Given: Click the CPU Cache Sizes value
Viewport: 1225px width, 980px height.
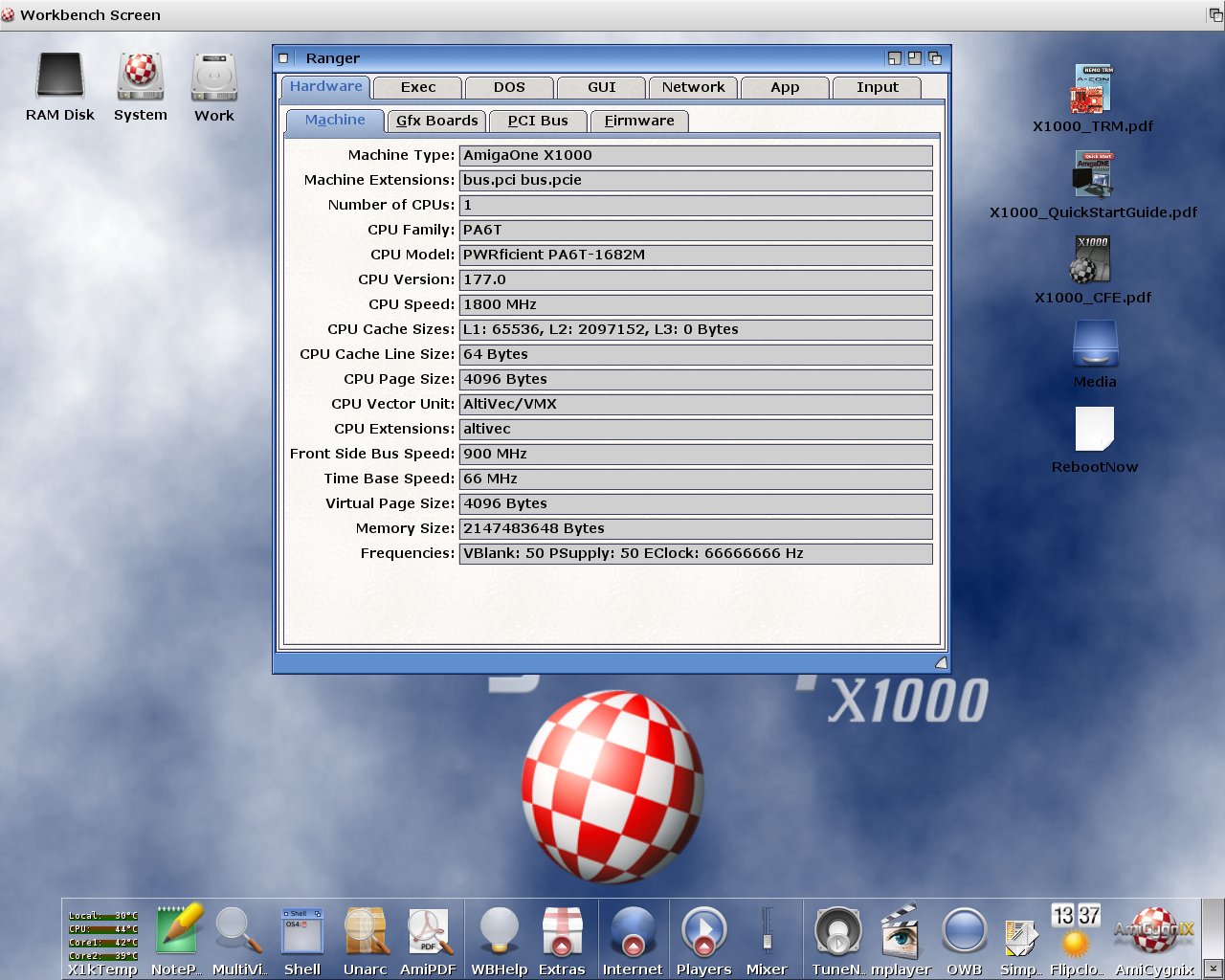Looking at the screenshot, I should 696,329.
